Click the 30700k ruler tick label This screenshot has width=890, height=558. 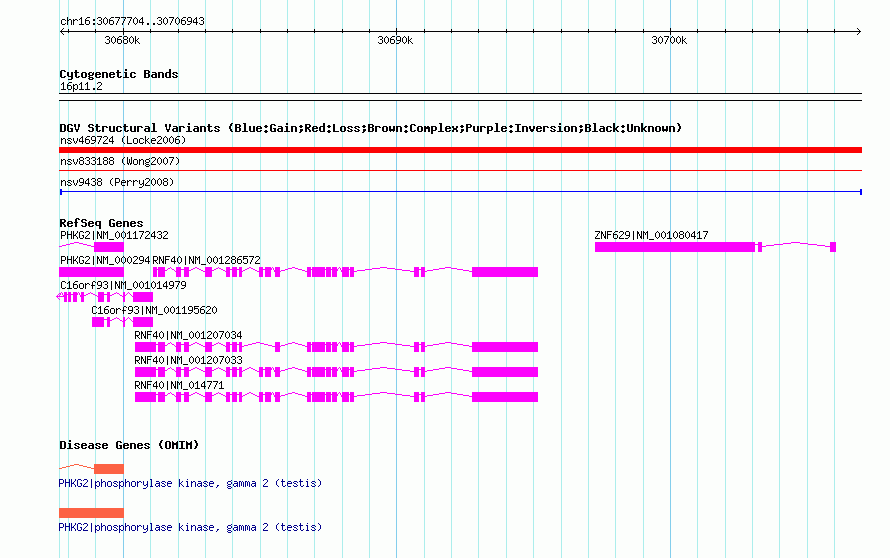click(669, 40)
